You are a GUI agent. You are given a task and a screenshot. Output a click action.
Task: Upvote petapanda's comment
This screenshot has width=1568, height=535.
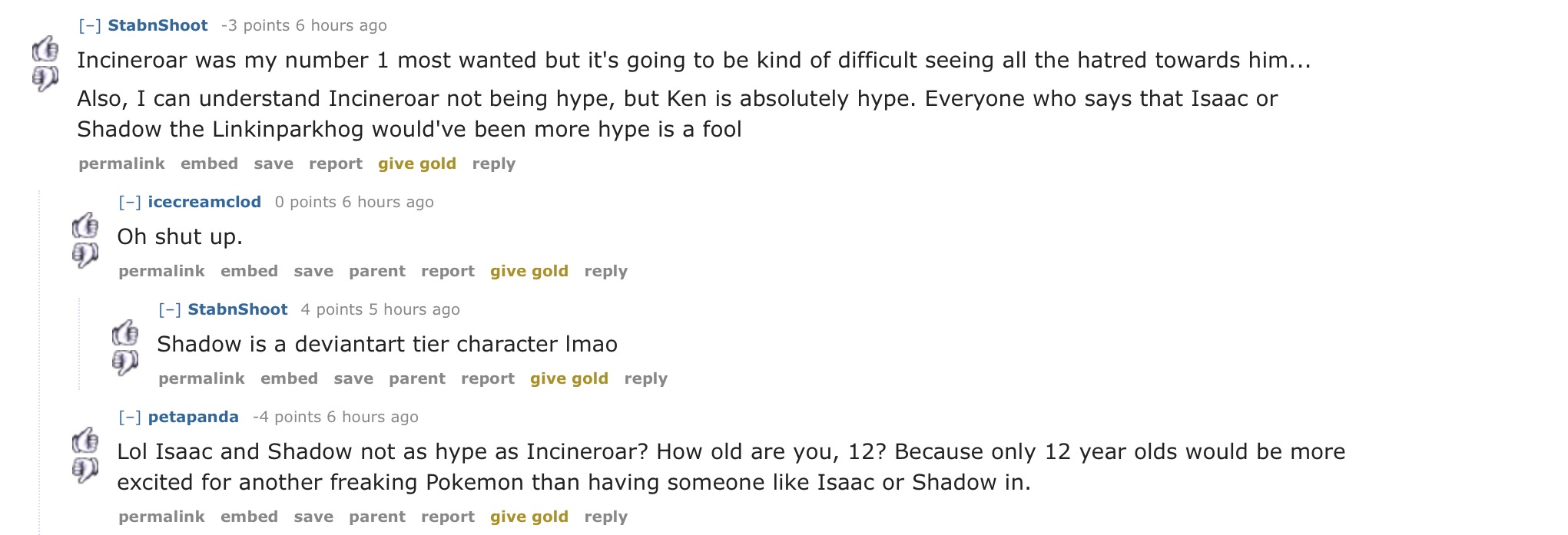click(85, 441)
